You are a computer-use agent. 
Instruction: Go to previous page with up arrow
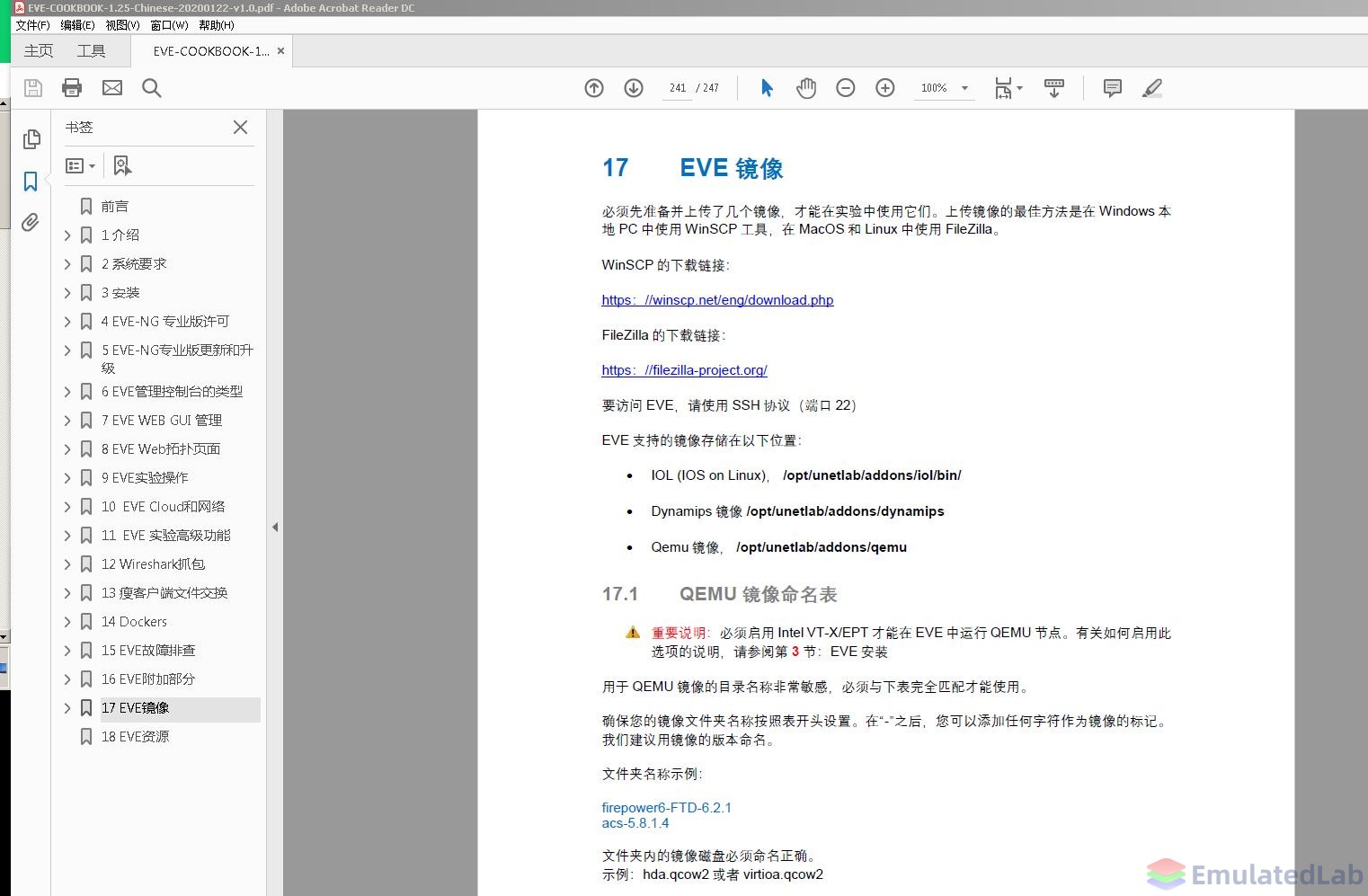(594, 88)
